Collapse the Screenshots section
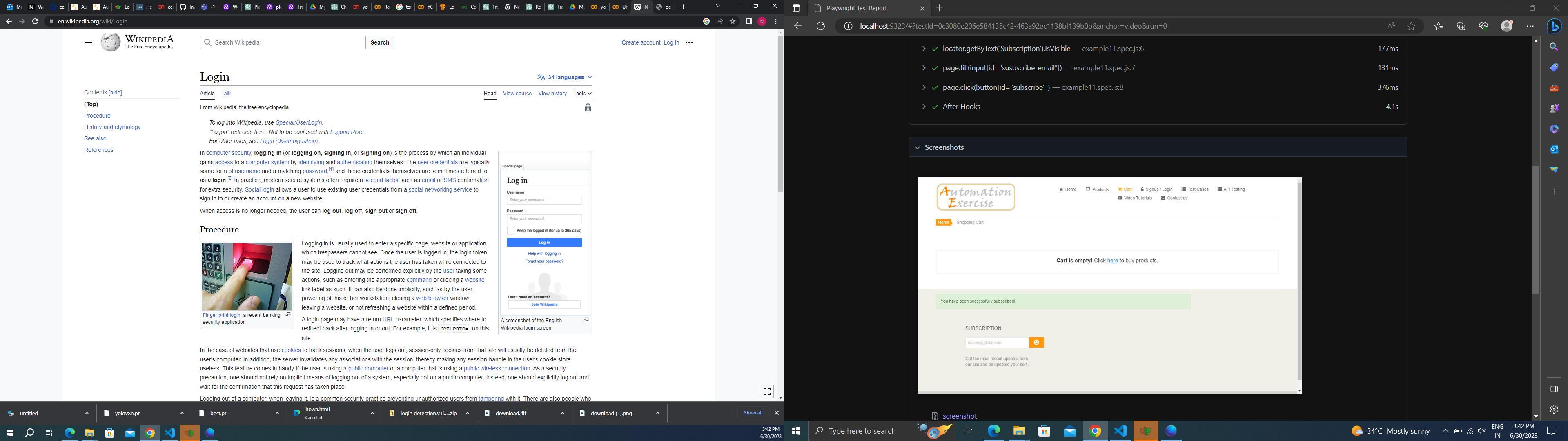 point(917,147)
